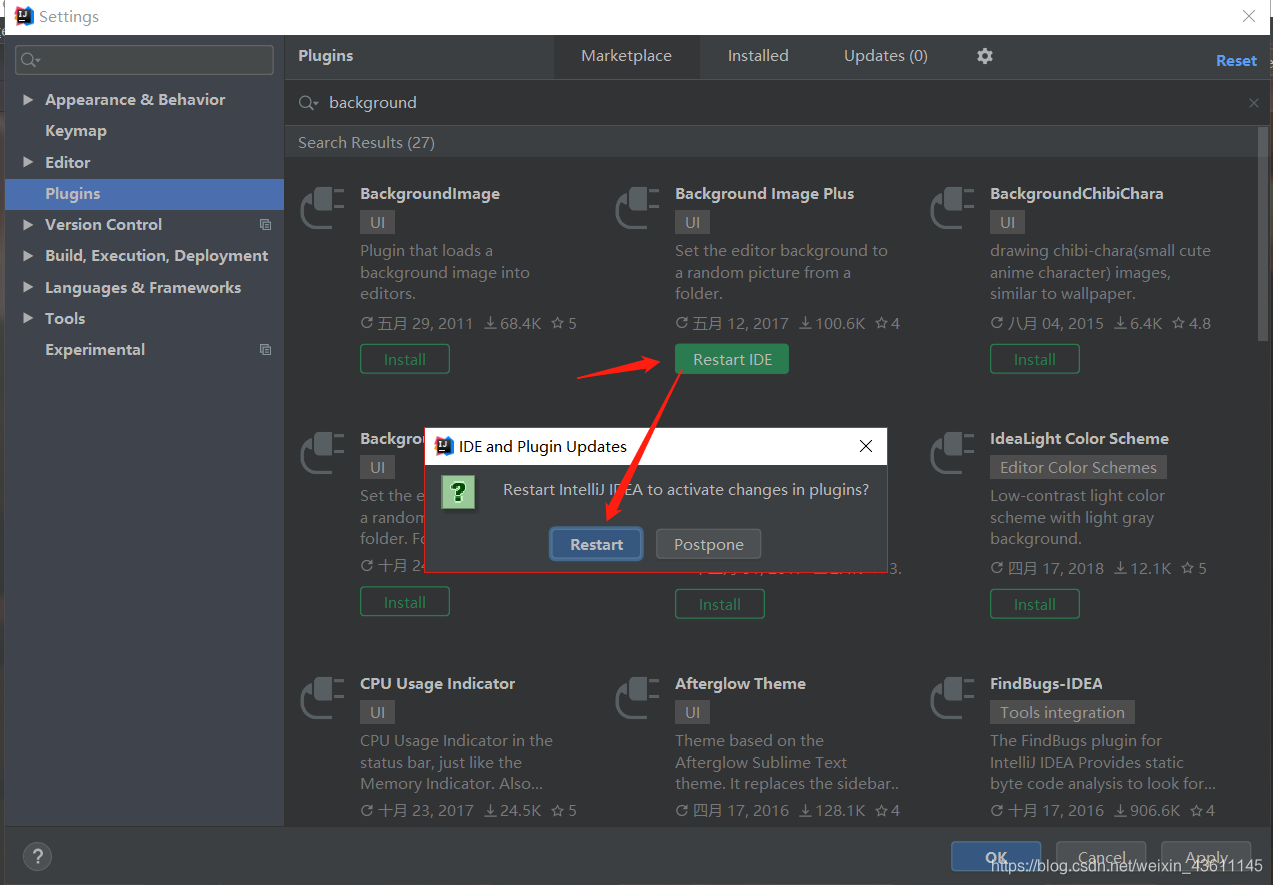The image size is (1273, 885).
Task: Open the FindBugs-IDEA plugin title
Action: pyautogui.click(x=1046, y=684)
